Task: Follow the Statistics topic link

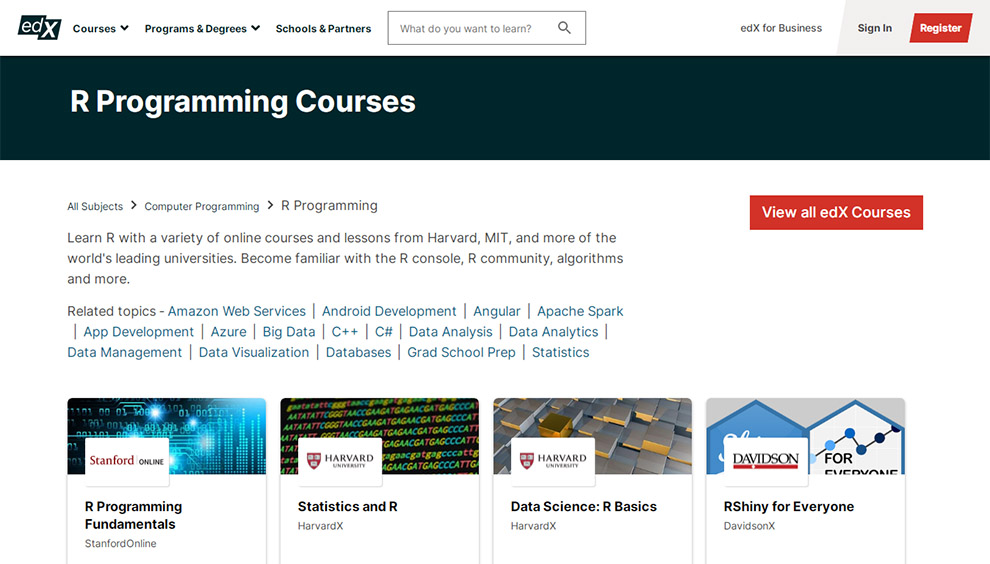Action: (x=560, y=352)
